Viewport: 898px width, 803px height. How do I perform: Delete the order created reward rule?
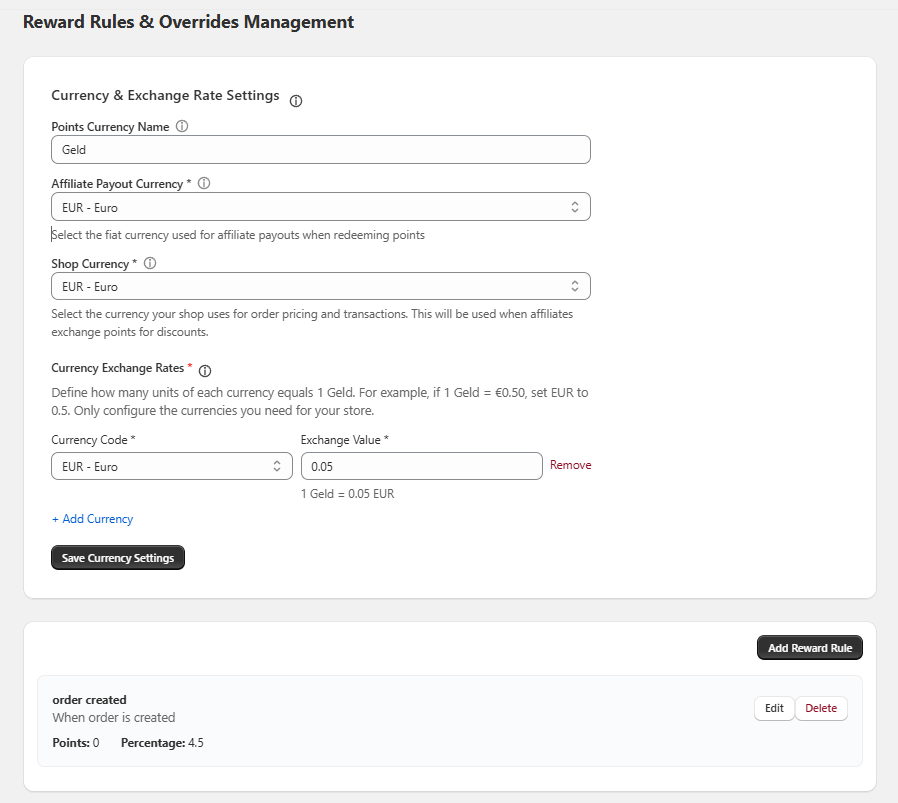click(821, 708)
